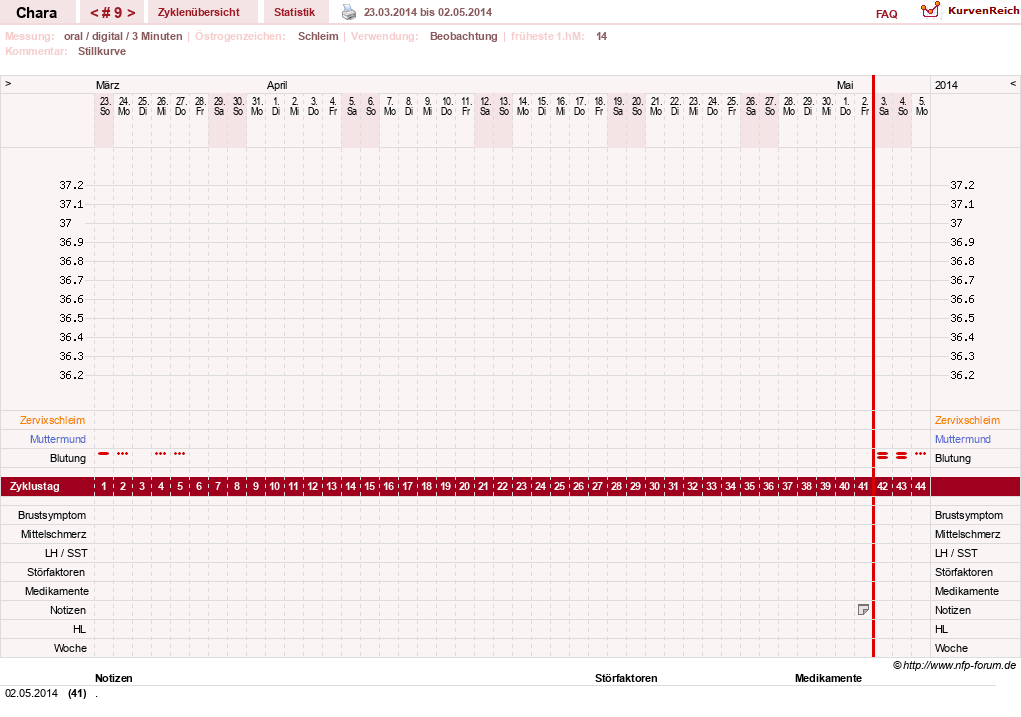Click the date range 23.03.2014 bis 02.05.2014
The image size is (1021, 717).
428,12
